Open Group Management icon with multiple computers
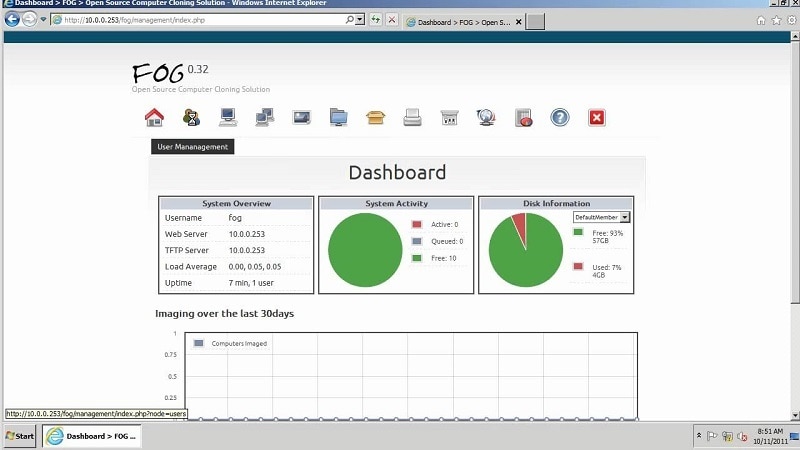 coord(264,117)
